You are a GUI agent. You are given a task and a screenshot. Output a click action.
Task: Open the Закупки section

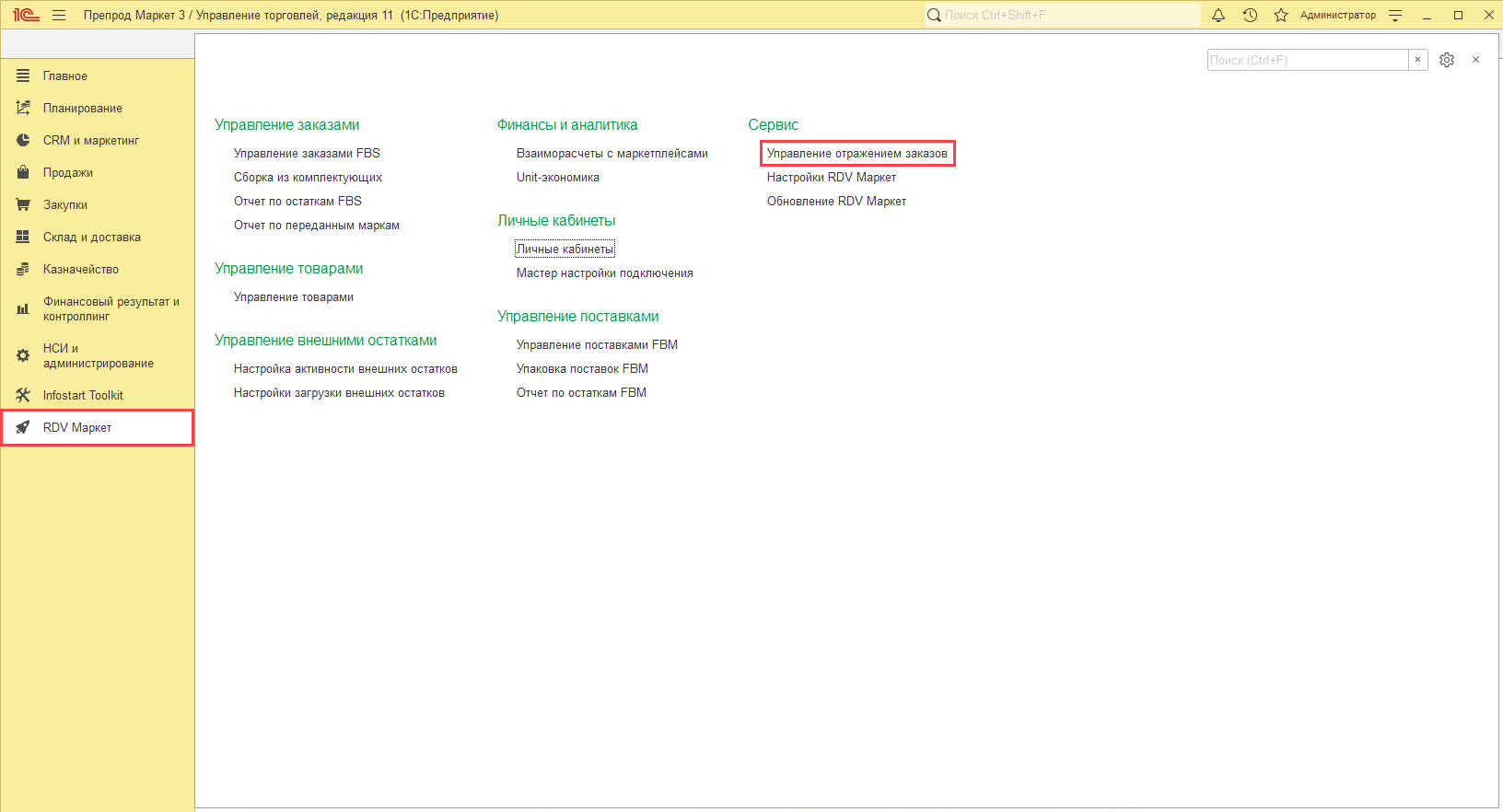click(98, 204)
